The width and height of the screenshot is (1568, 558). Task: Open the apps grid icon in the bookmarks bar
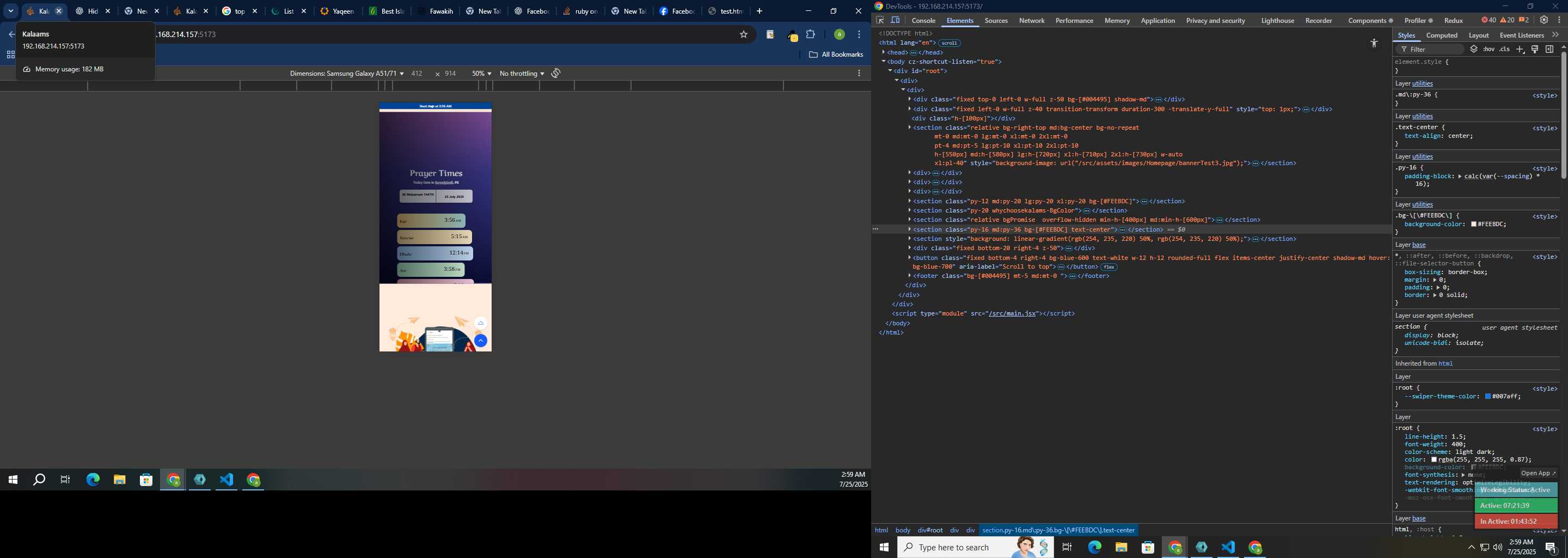pos(10,55)
